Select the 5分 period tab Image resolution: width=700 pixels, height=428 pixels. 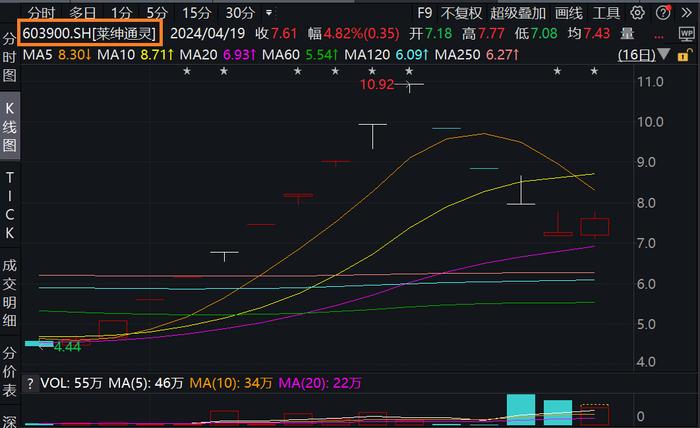point(157,13)
